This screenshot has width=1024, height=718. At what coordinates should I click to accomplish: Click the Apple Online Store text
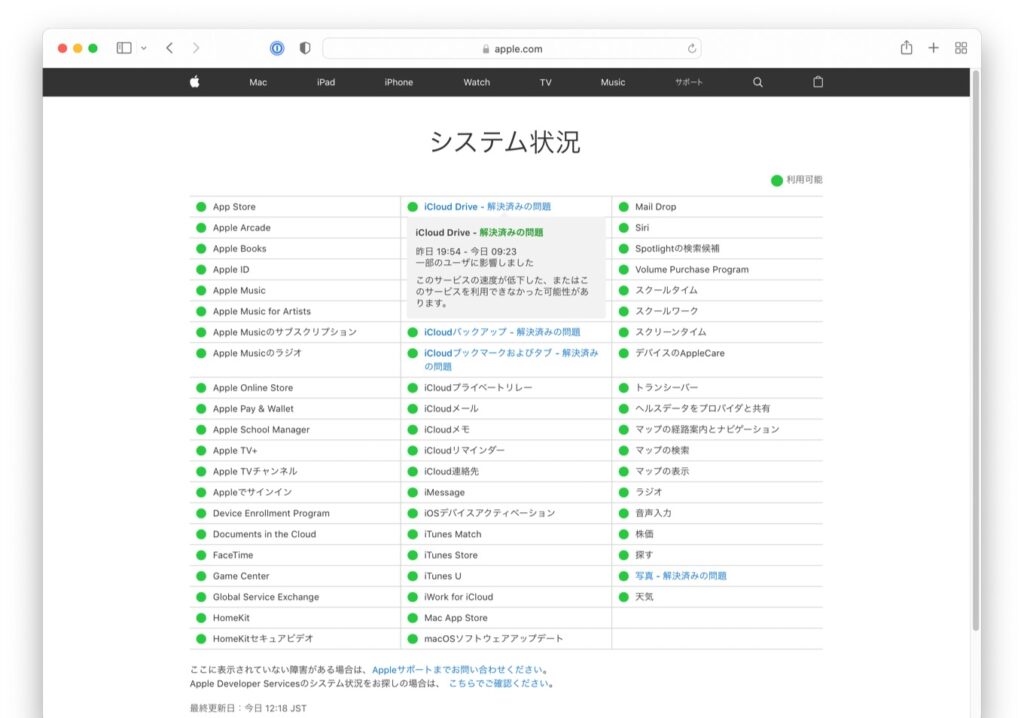(x=253, y=387)
